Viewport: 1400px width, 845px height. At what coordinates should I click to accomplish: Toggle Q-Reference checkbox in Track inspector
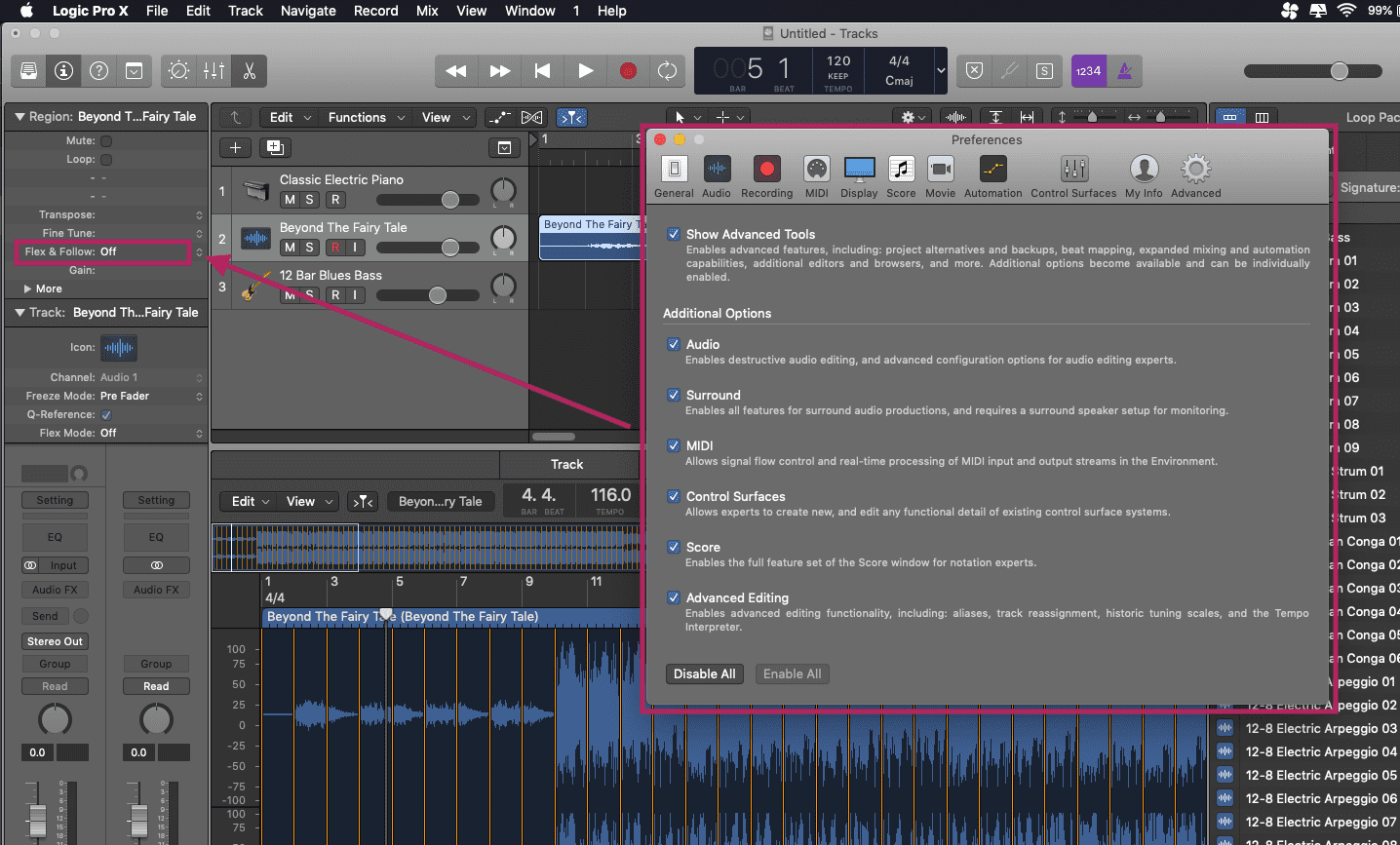pyautogui.click(x=106, y=415)
